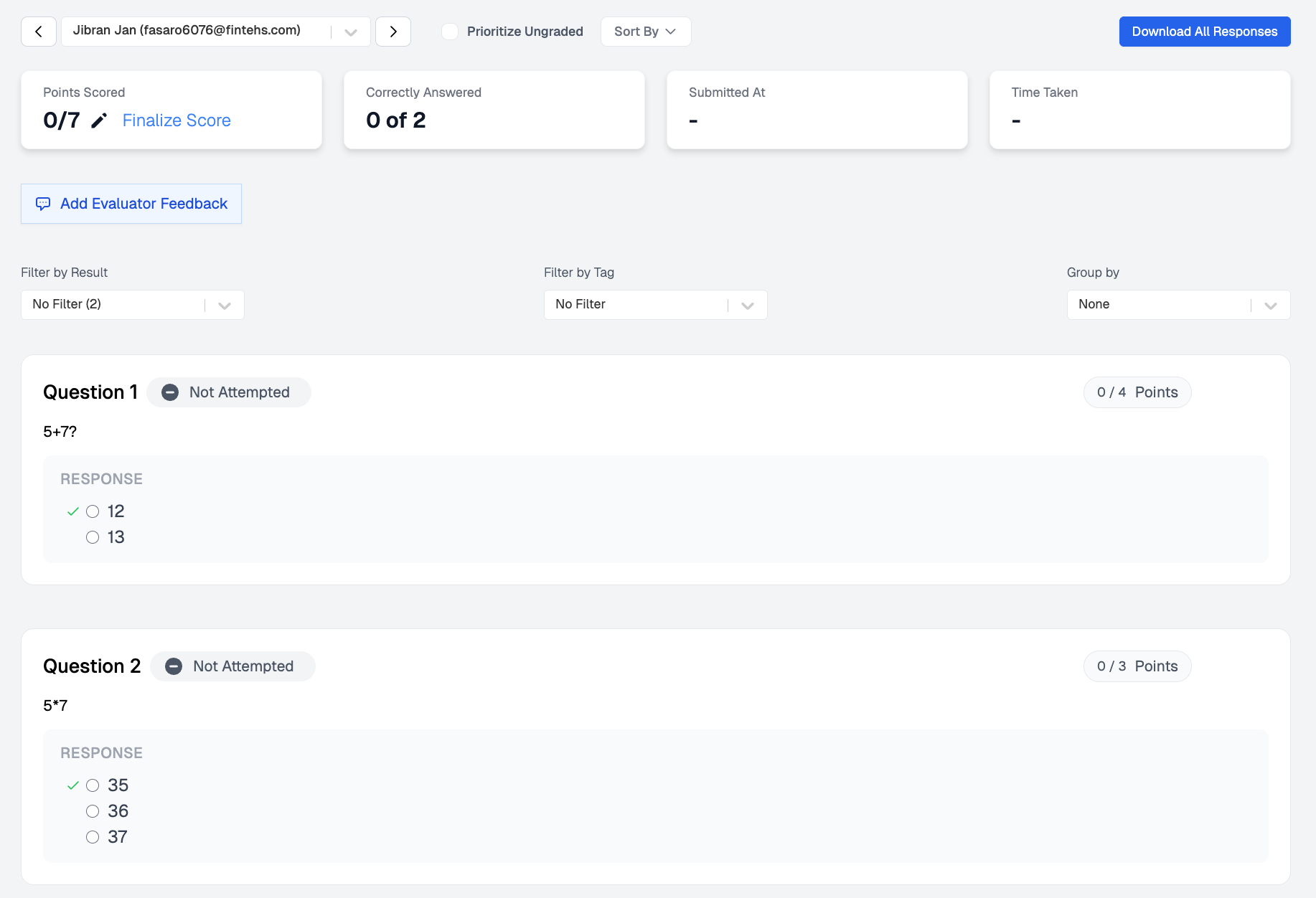
Task: Select radio option 13
Action: coord(93,537)
